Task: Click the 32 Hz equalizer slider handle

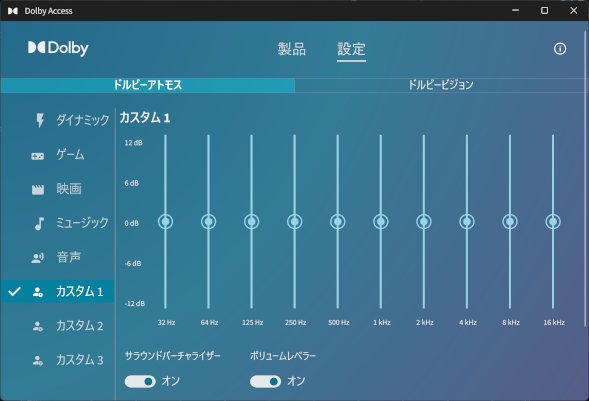Action: [165, 222]
